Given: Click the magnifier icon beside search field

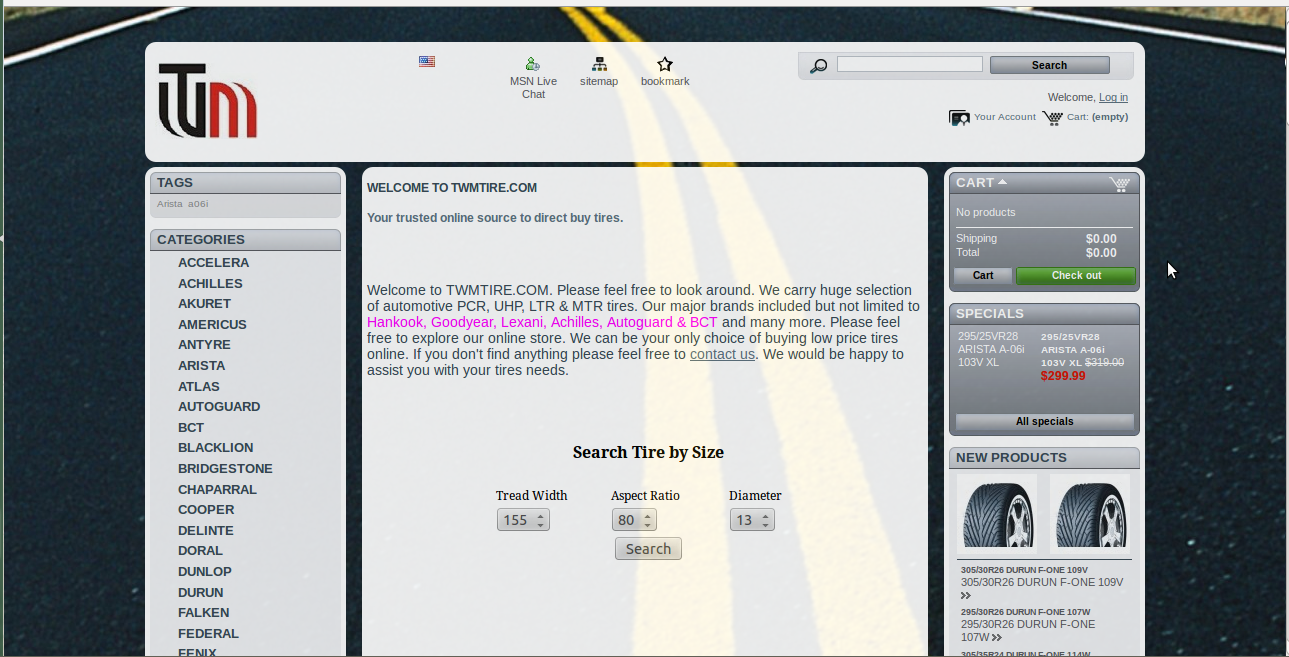Looking at the screenshot, I should [818, 66].
